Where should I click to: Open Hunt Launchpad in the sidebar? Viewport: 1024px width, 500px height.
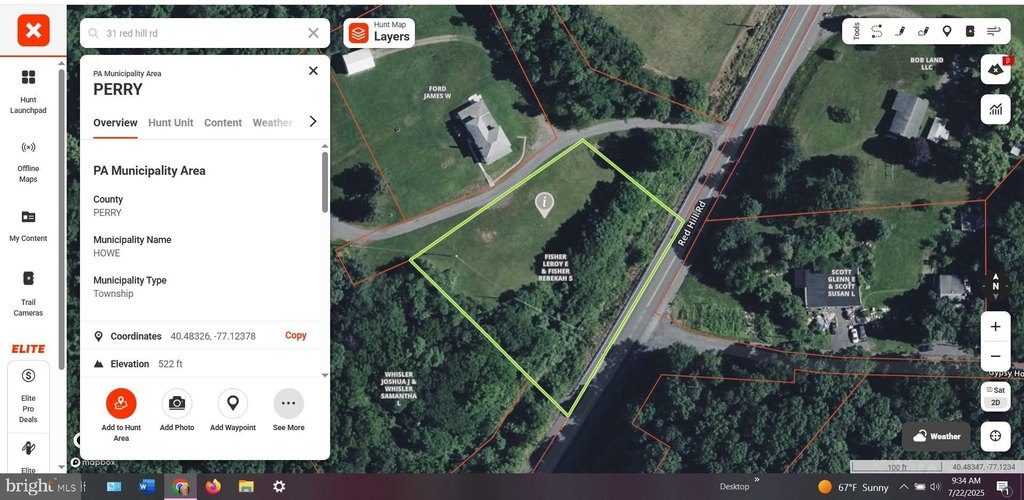click(28, 92)
